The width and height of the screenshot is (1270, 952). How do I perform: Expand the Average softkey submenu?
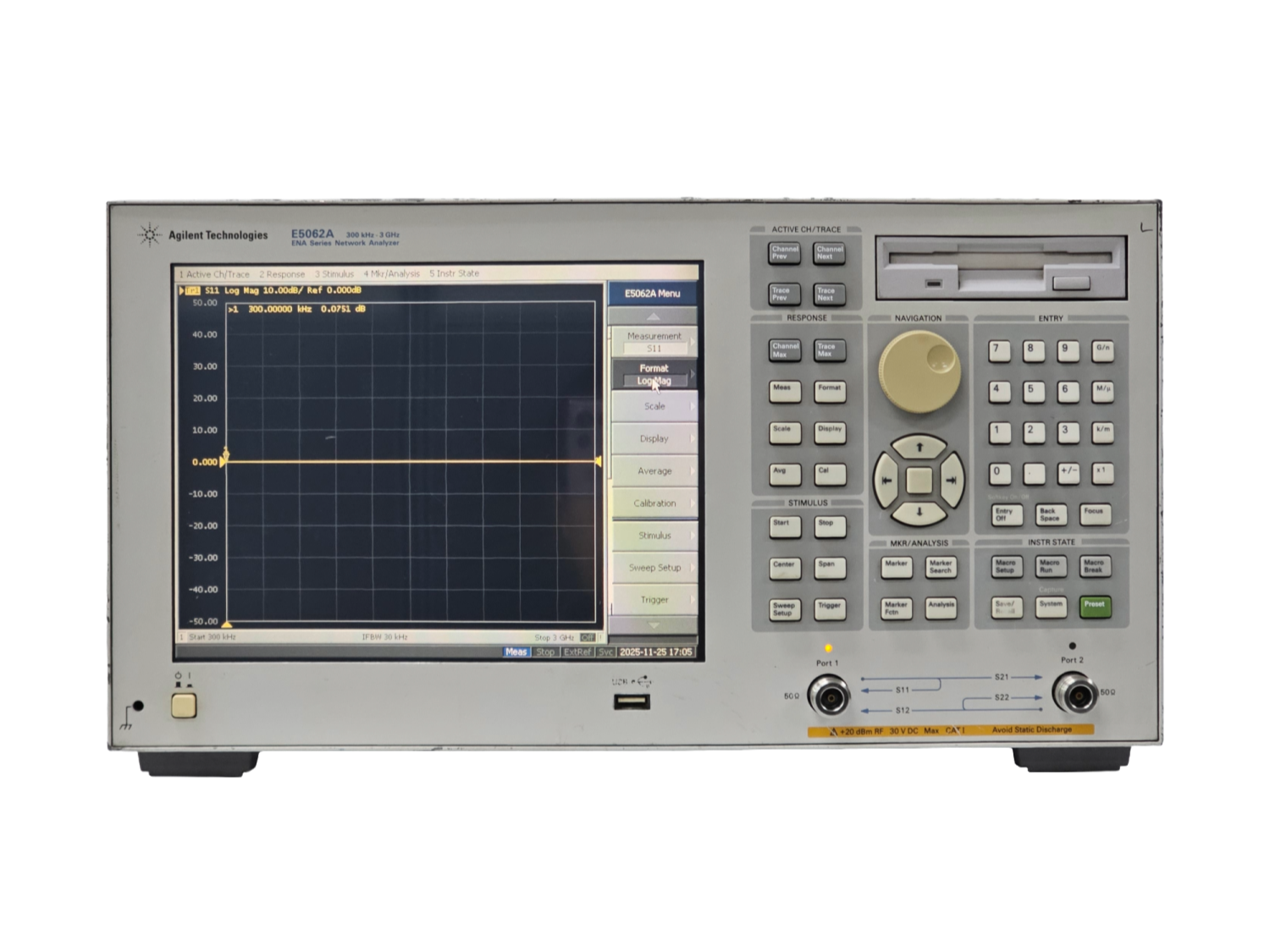tap(654, 470)
